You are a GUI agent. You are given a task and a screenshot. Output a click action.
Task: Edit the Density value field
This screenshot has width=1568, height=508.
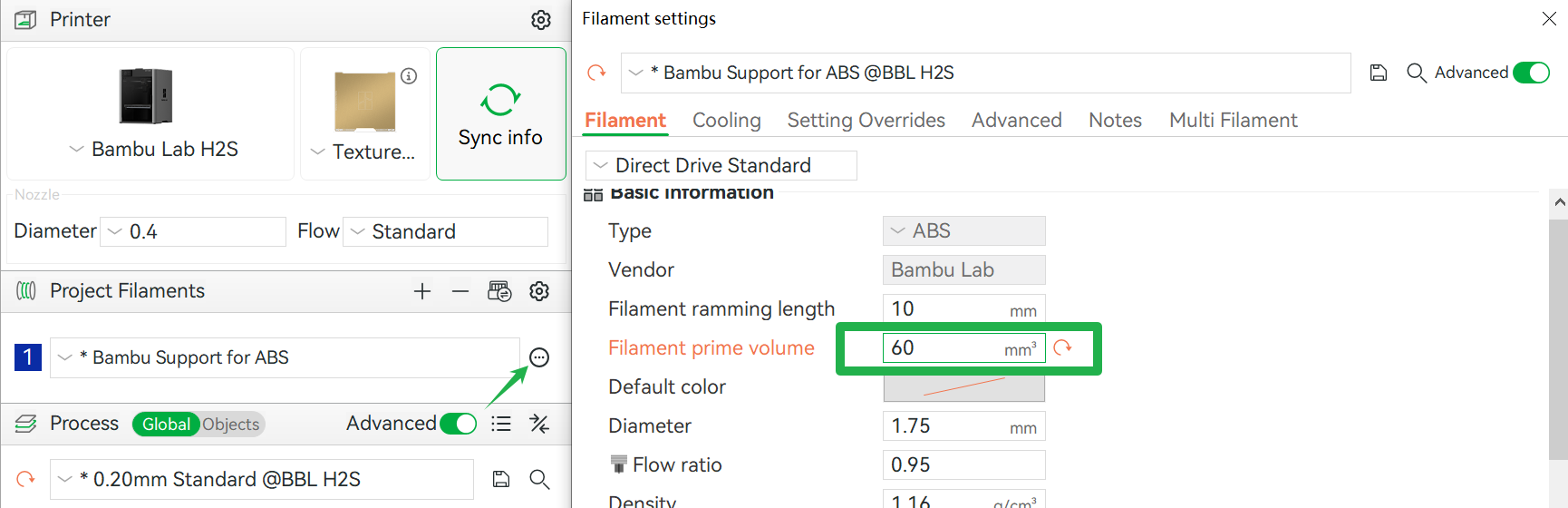click(963, 500)
